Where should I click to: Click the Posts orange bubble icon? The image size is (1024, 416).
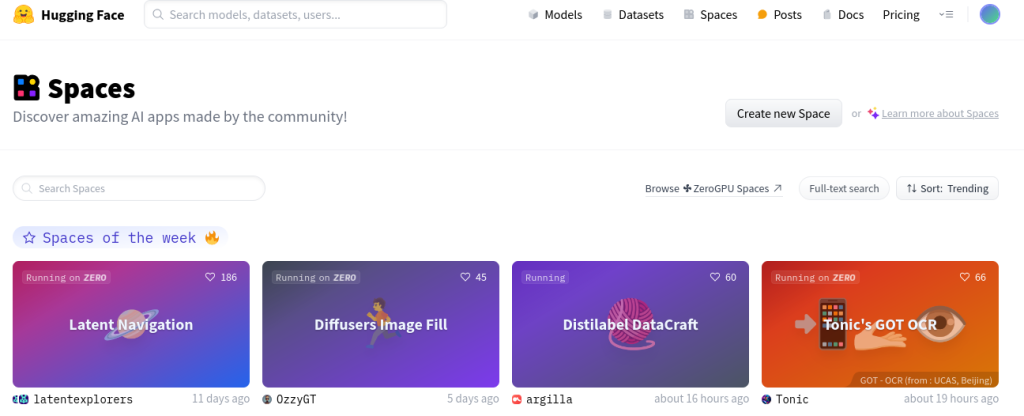click(x=762, y=14)
